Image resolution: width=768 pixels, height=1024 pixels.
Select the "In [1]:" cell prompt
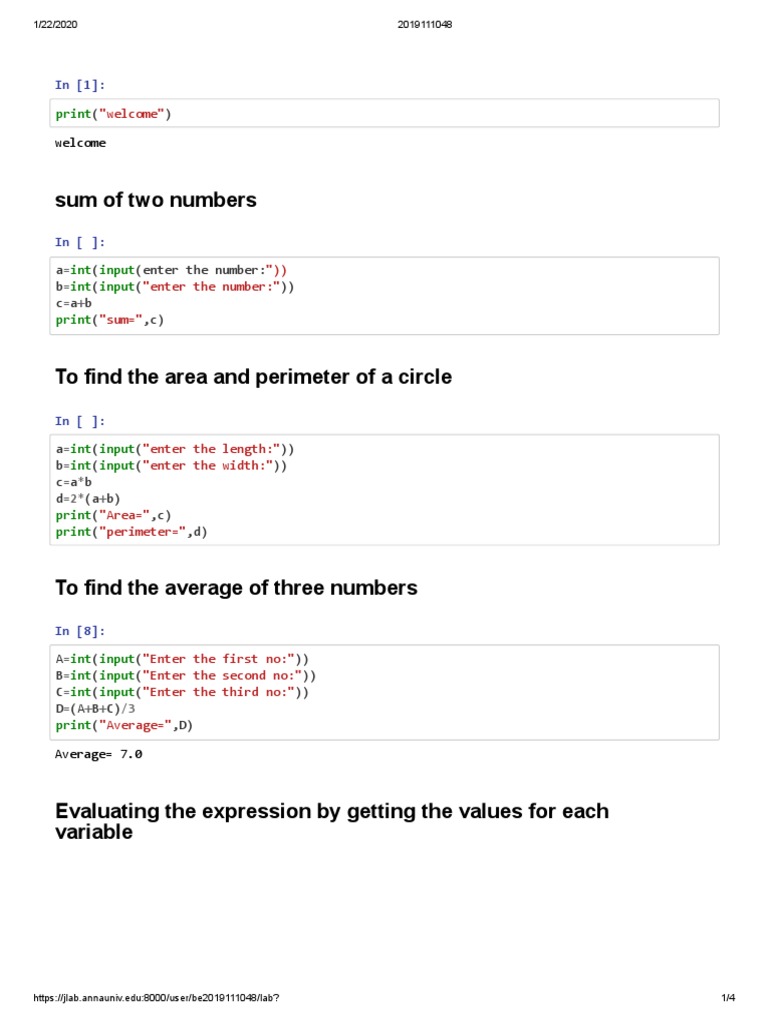(80, 86)
